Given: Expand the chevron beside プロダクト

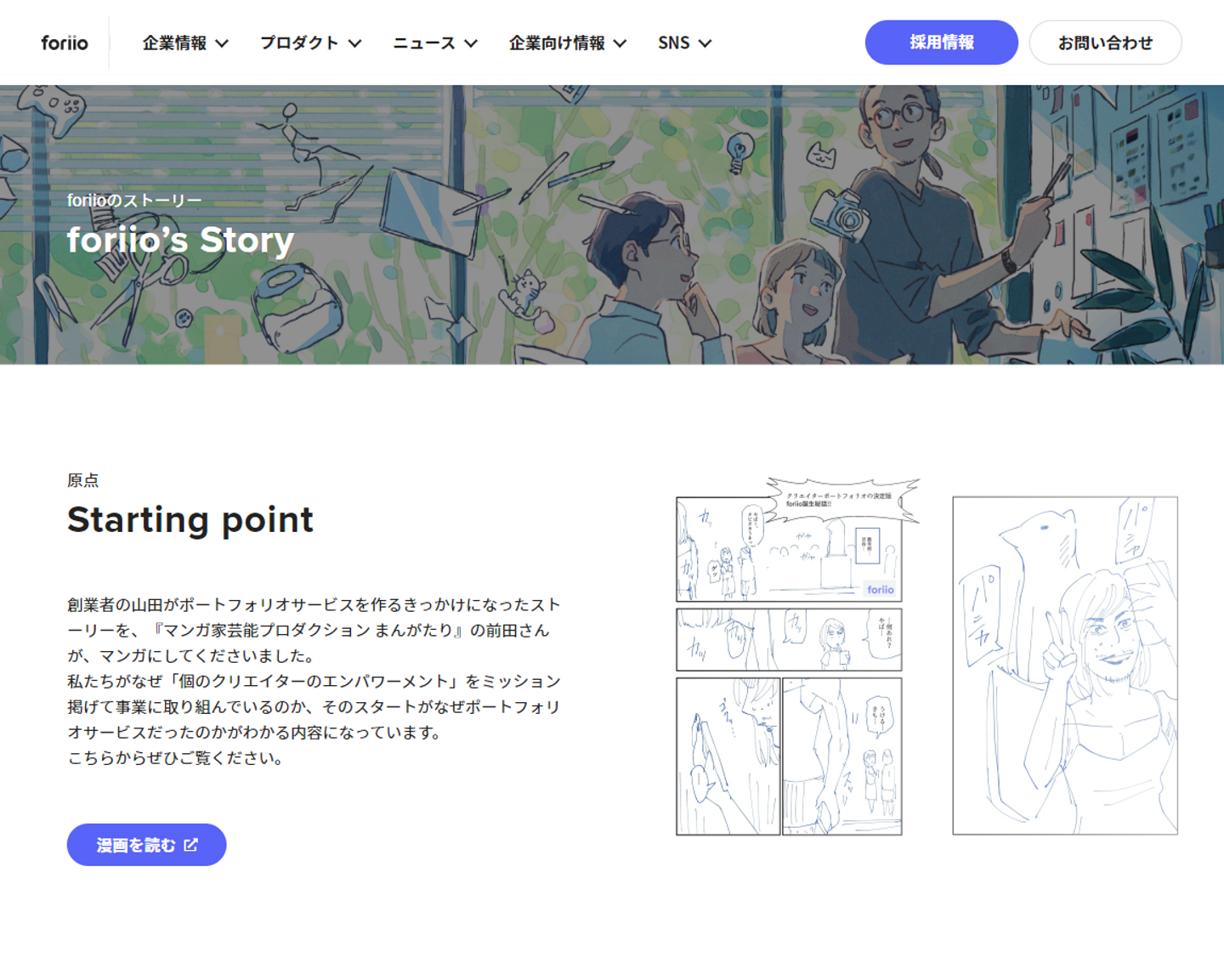Looking at the screenshot, I should click(x=355, y=43).
